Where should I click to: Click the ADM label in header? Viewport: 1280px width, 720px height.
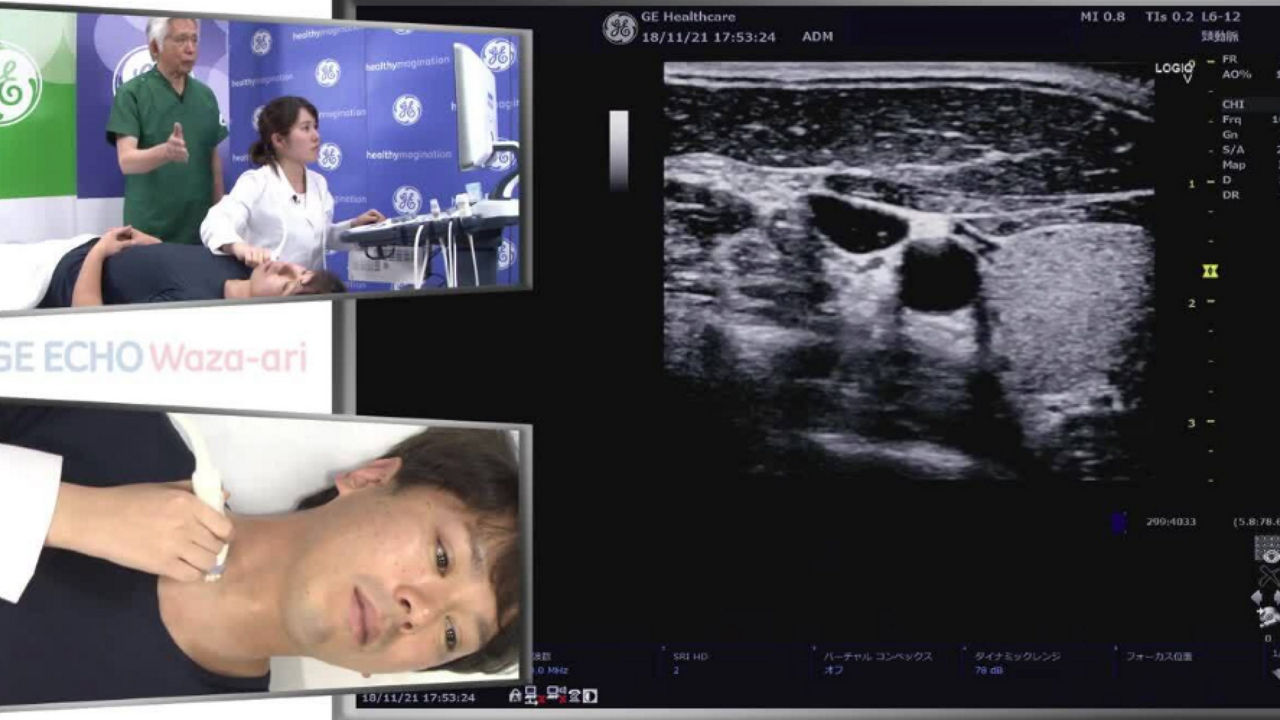(x=817, y=37)
